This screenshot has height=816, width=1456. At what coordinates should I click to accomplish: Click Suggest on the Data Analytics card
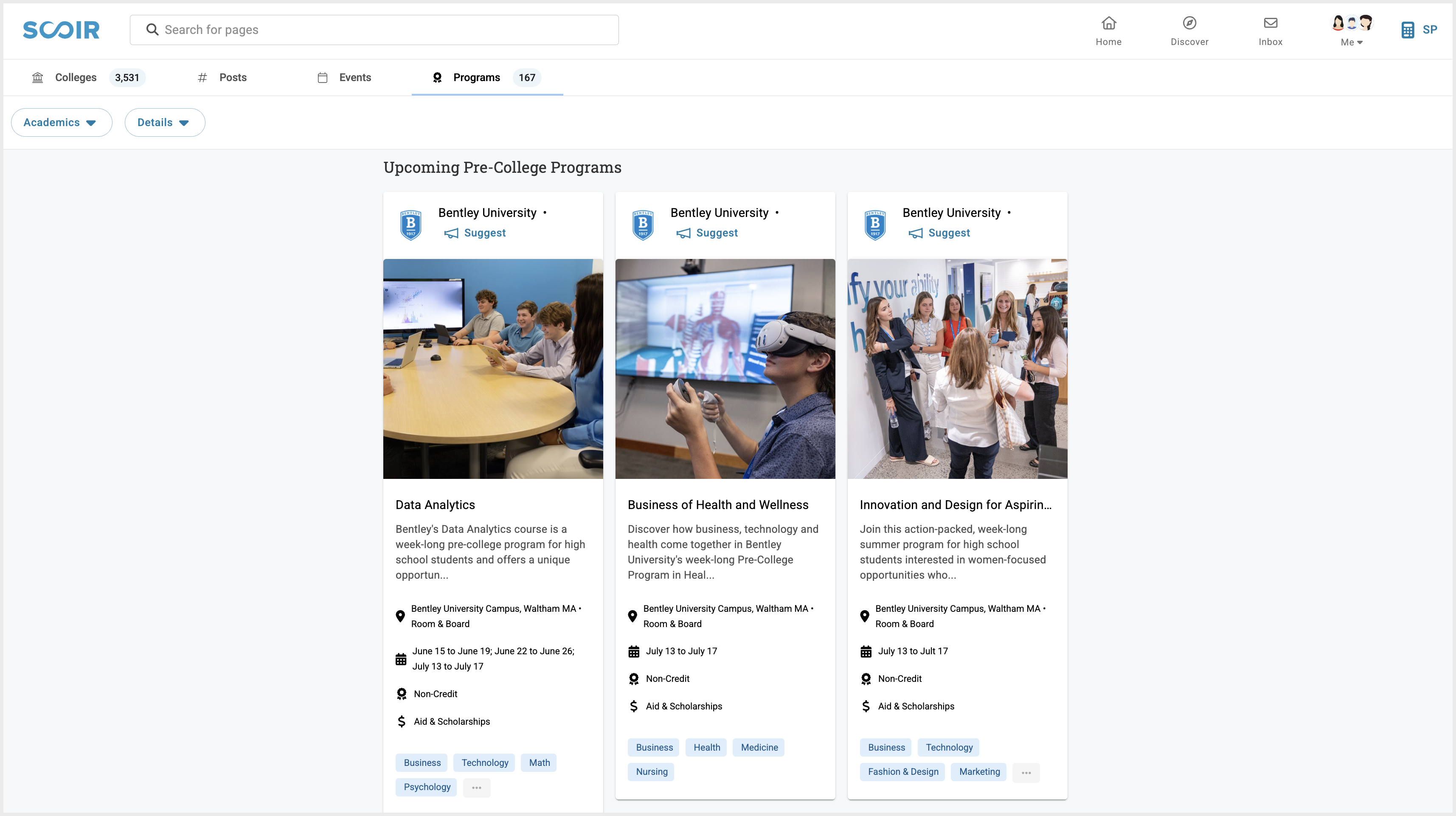pyautogui.click(x=484, y=233)
